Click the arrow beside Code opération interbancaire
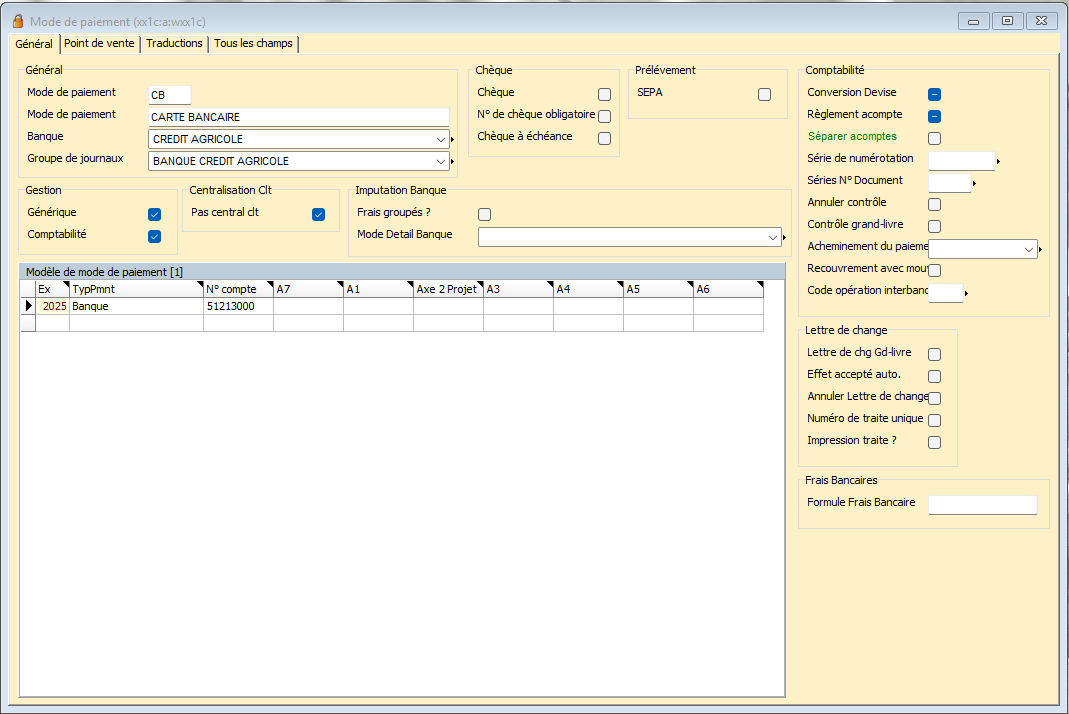 coord(966,294)
